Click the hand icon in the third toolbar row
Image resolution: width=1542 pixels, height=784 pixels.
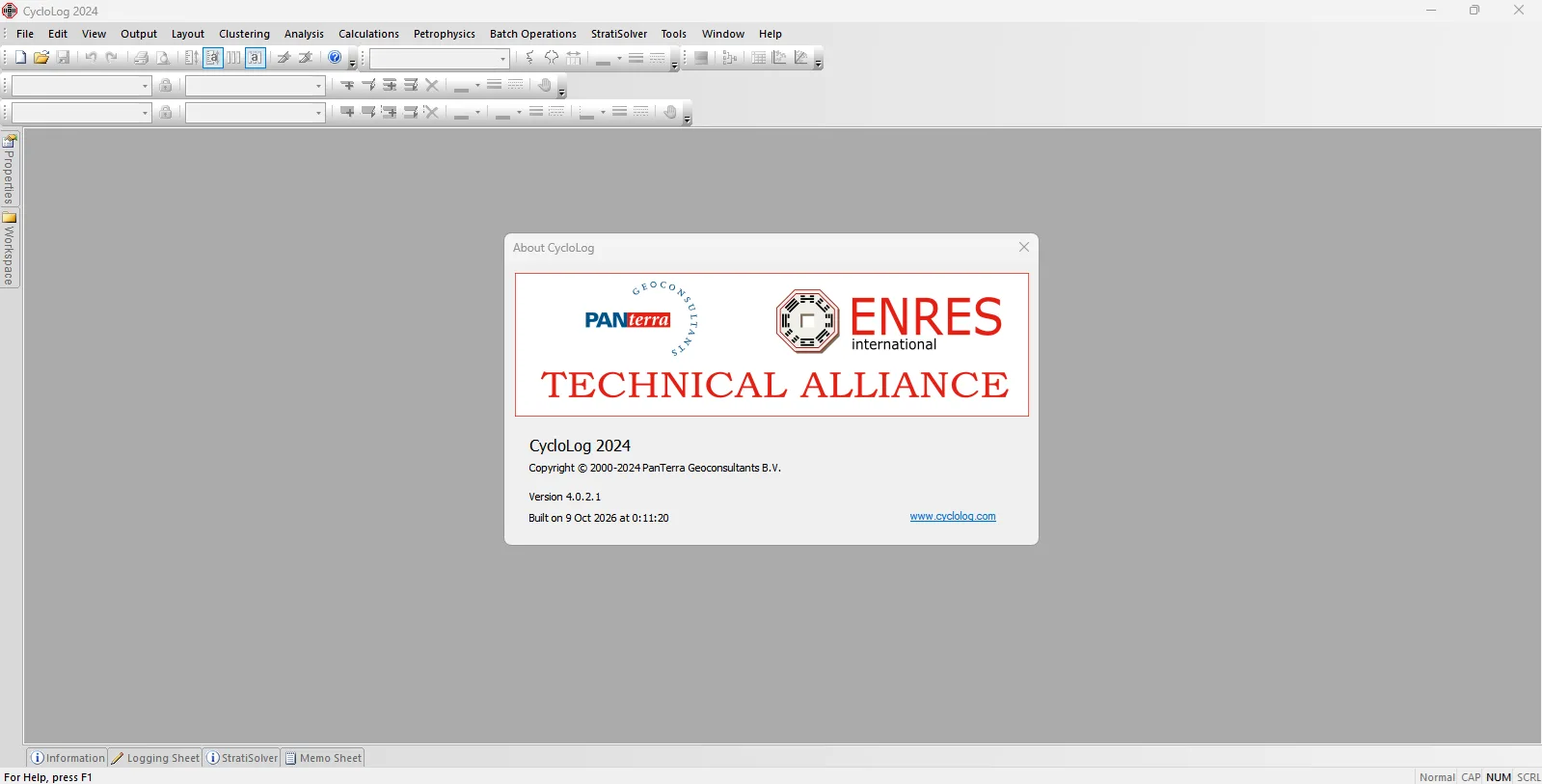[670, 112]
